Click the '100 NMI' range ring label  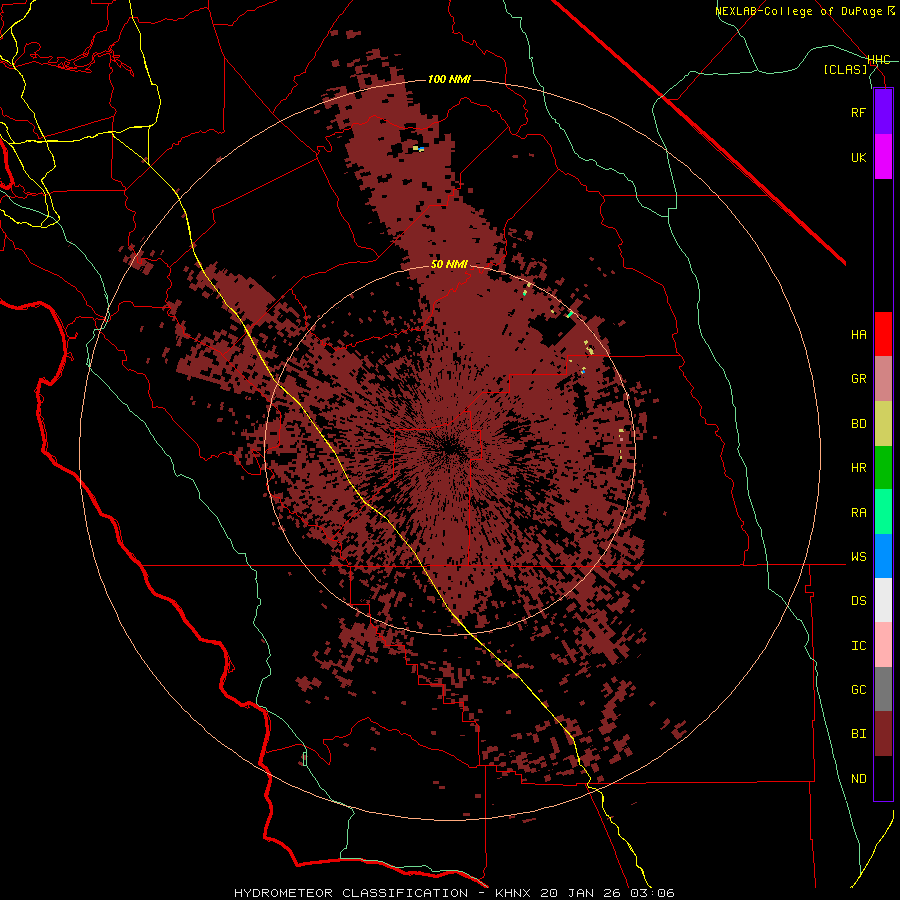[x=449, y=79]
